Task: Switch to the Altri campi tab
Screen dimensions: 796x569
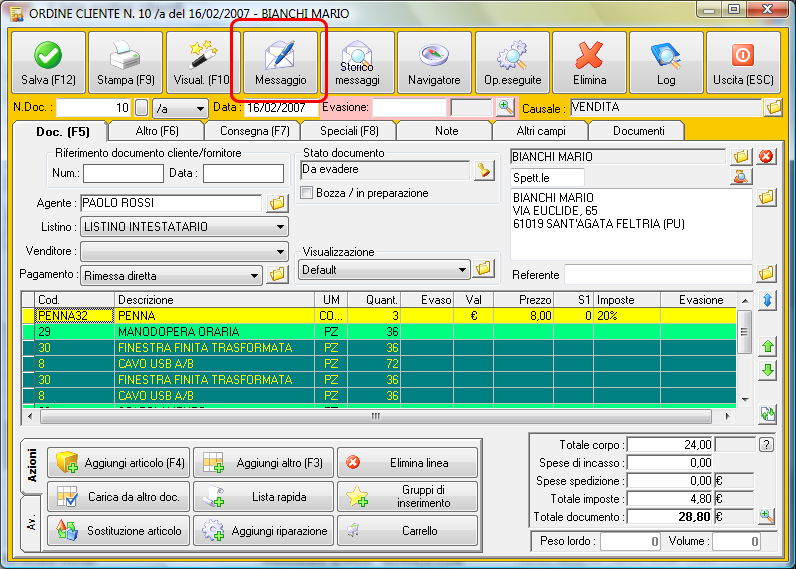Action: pos(541,131)
